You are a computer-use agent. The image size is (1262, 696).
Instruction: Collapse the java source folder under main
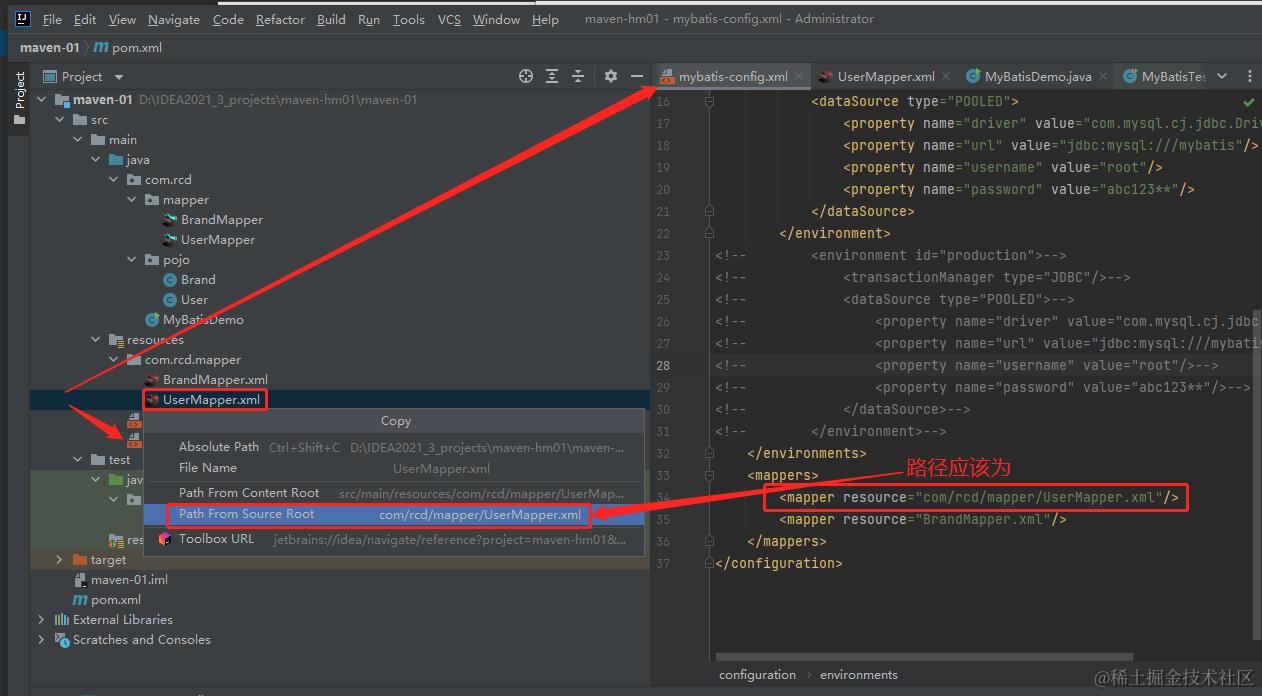click(x=96, y=160)
